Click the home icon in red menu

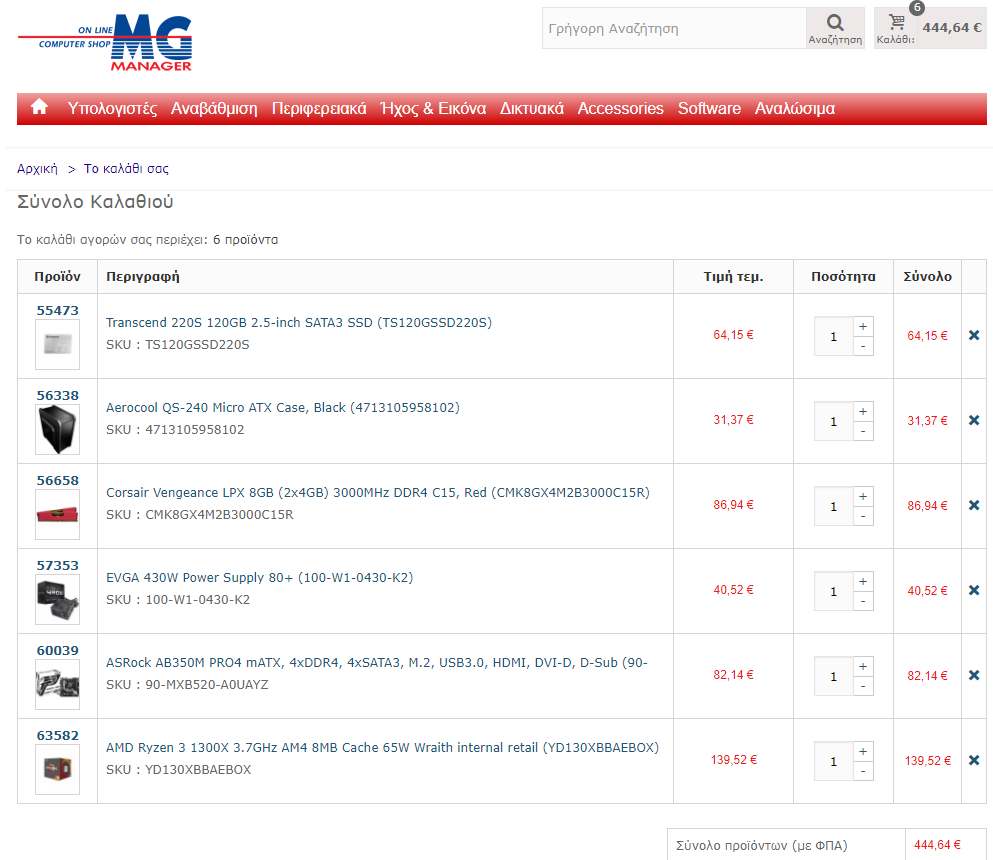[x=39, y=107]
